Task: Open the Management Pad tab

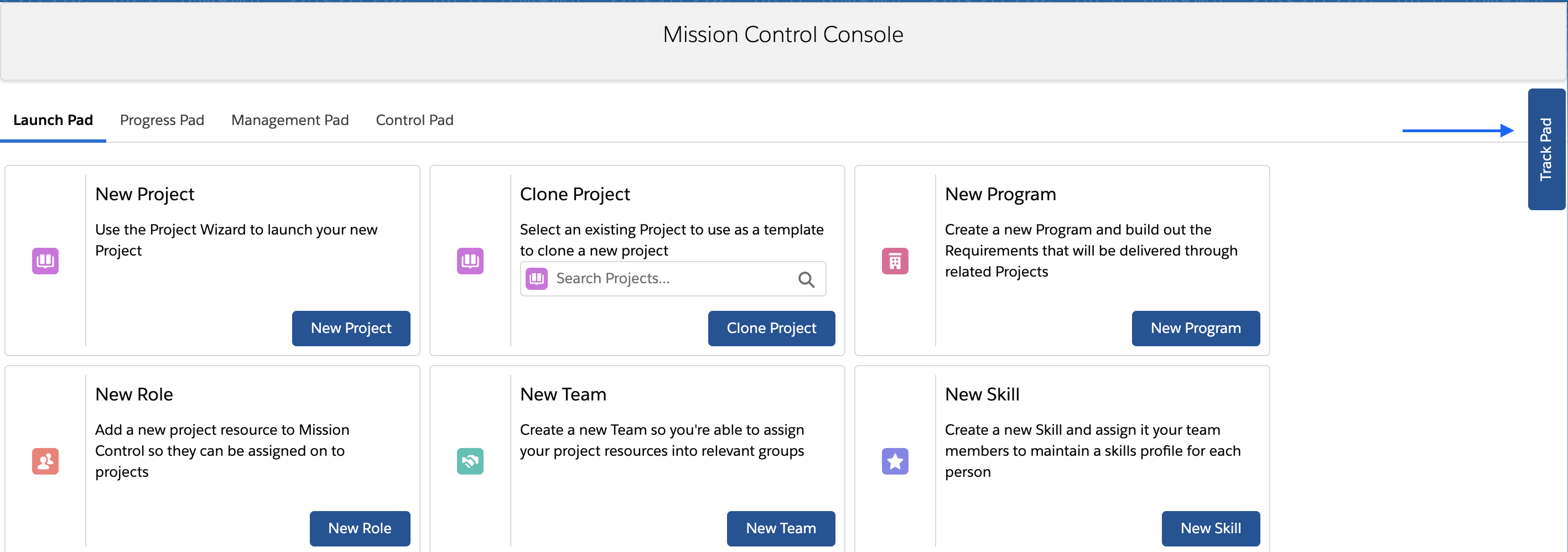Action: (x=290, y=120)
